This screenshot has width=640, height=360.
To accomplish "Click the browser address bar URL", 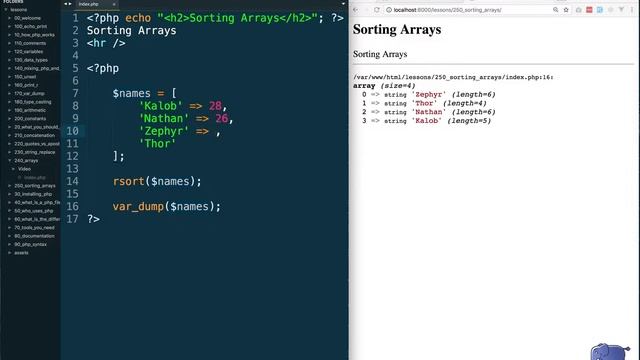I will point(447,10).
